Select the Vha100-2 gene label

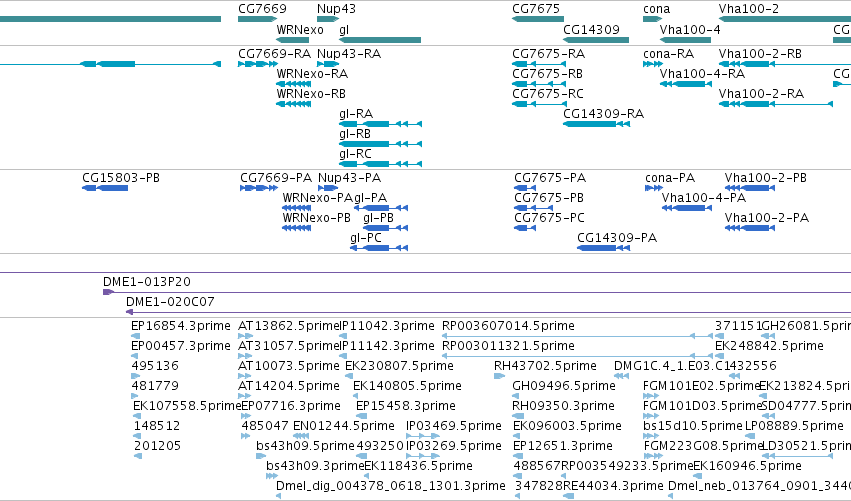coord(748,9)
